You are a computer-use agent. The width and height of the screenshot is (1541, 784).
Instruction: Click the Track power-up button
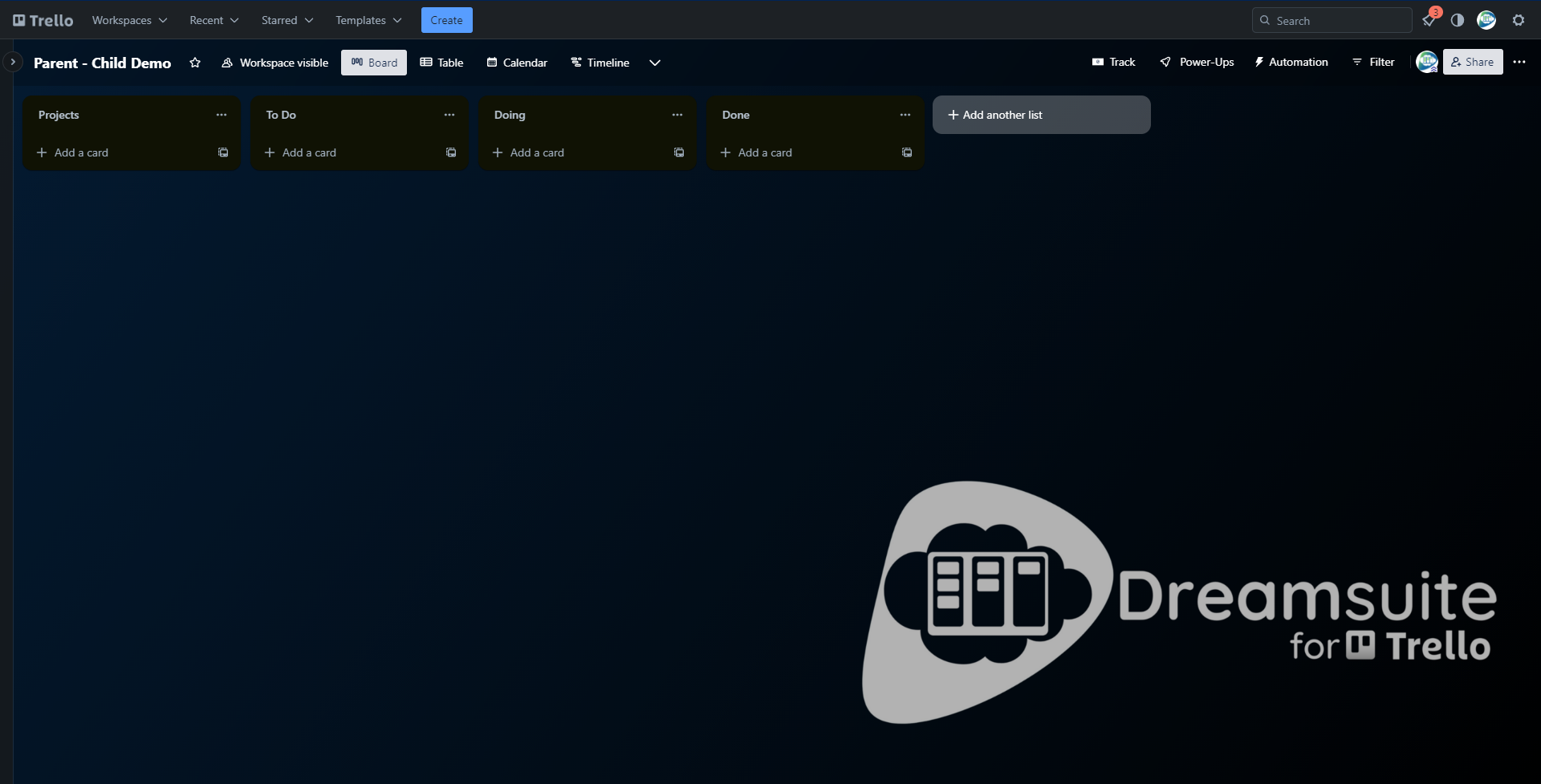(x=1113, y=62)
